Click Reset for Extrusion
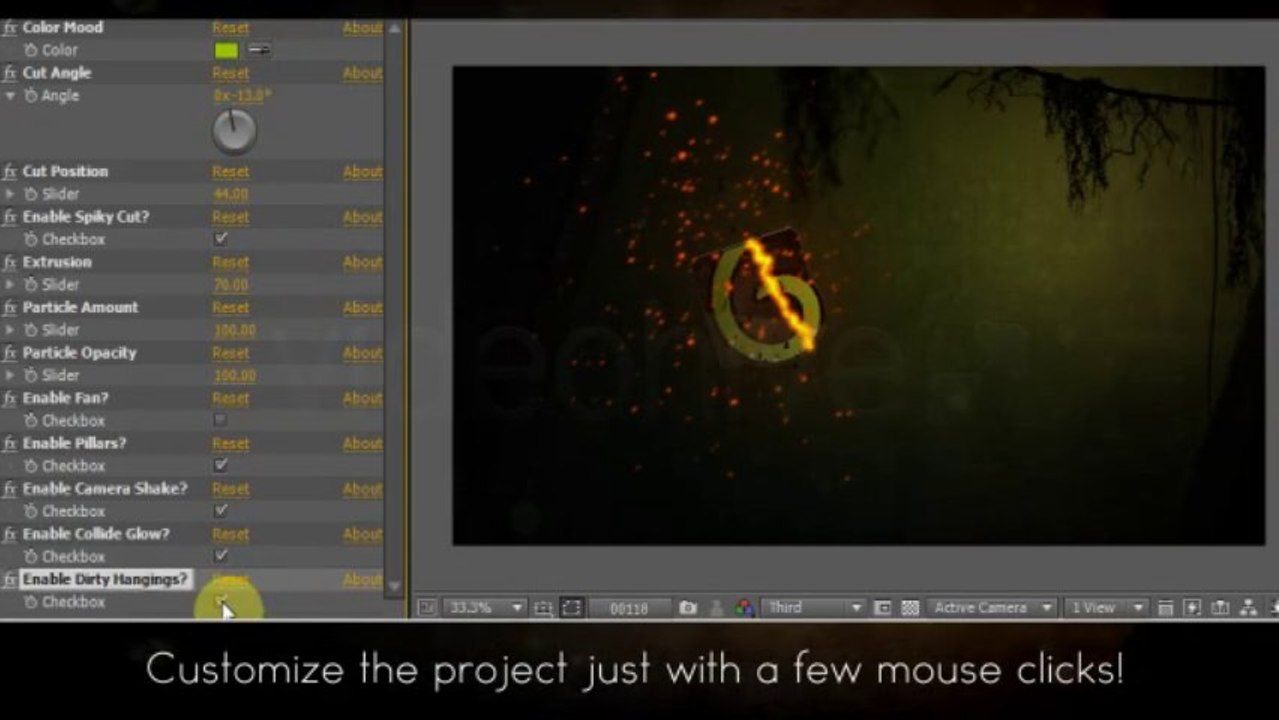Screen dimensions: 1279x720 click(x=231, y=262)
